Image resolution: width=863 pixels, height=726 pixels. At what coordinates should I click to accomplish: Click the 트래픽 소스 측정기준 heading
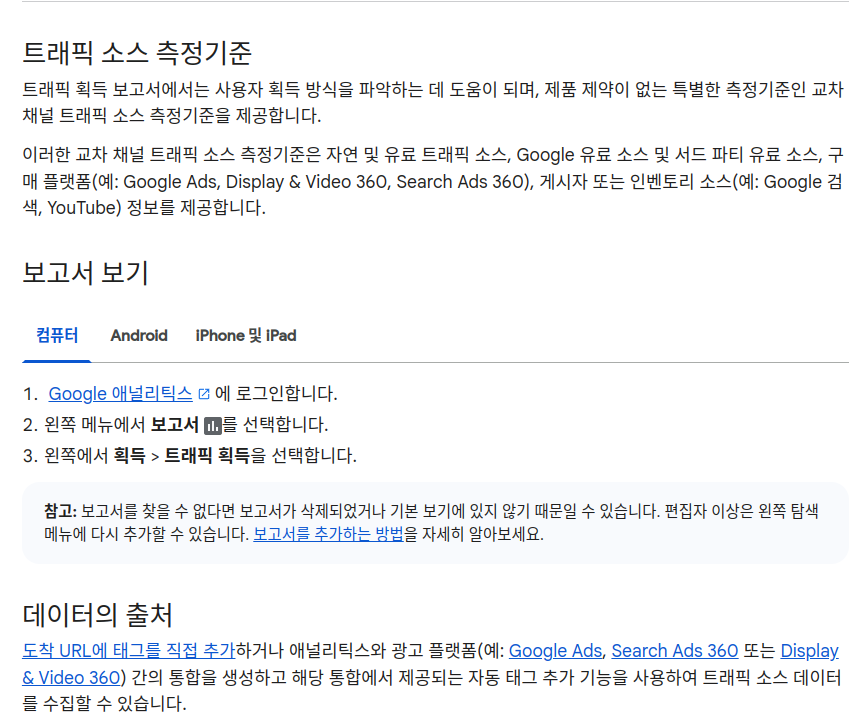137,52
